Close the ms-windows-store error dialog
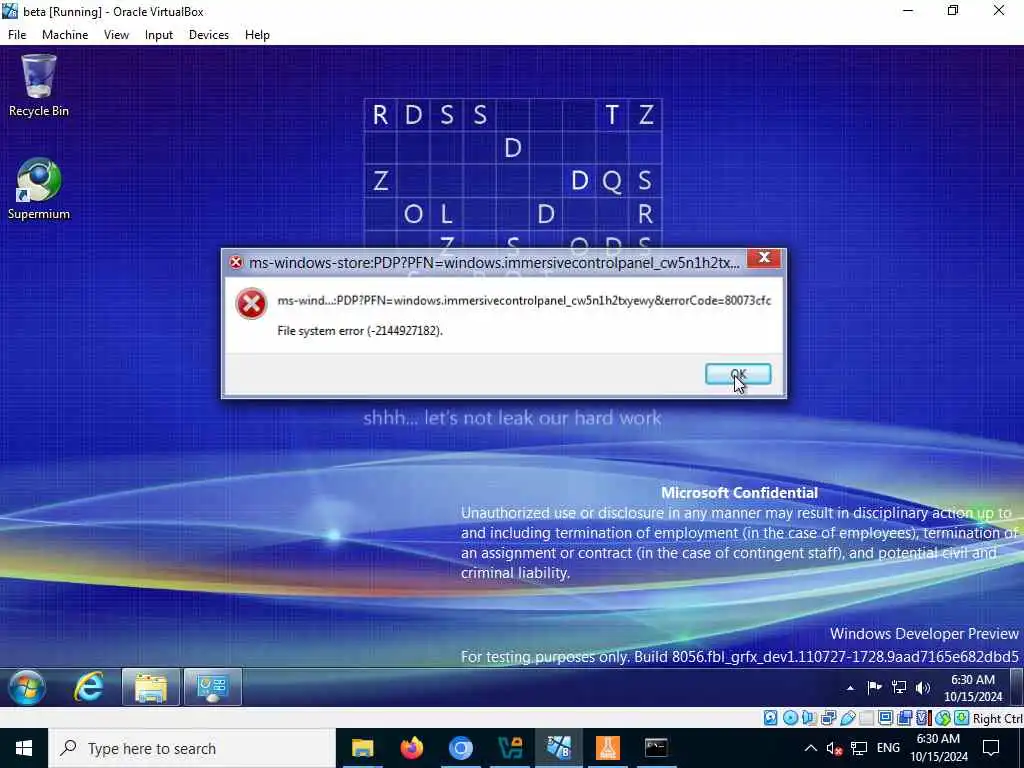Viewport: 1024px width, 768px height. point(763,258)
